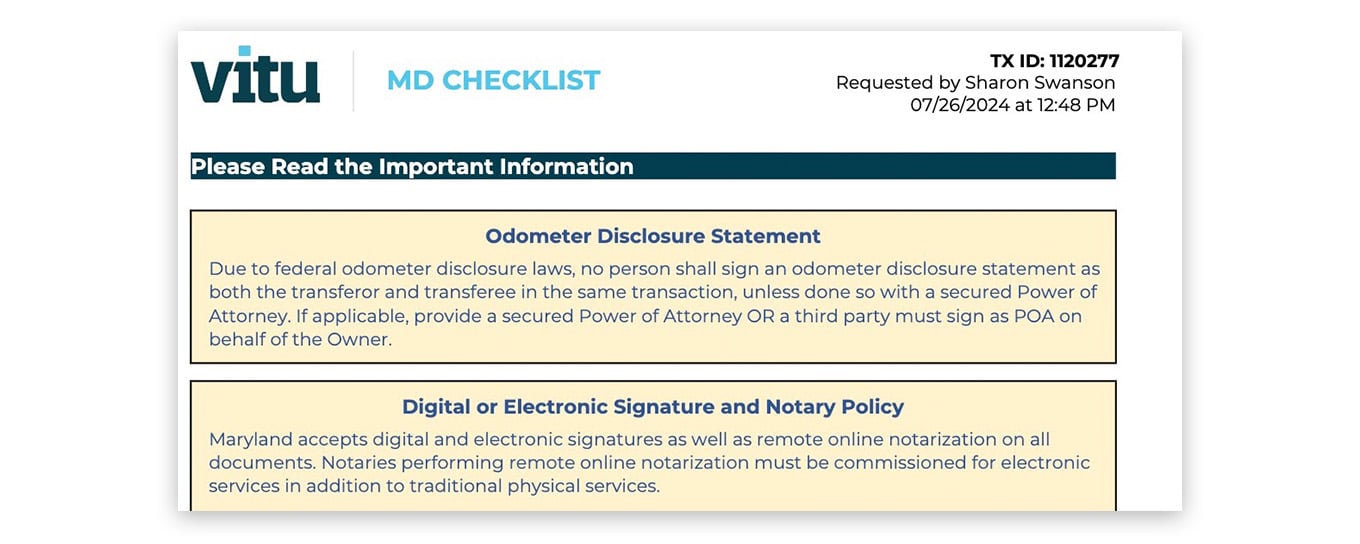Click the line starting Due to federal odometer

click(654, 269)
